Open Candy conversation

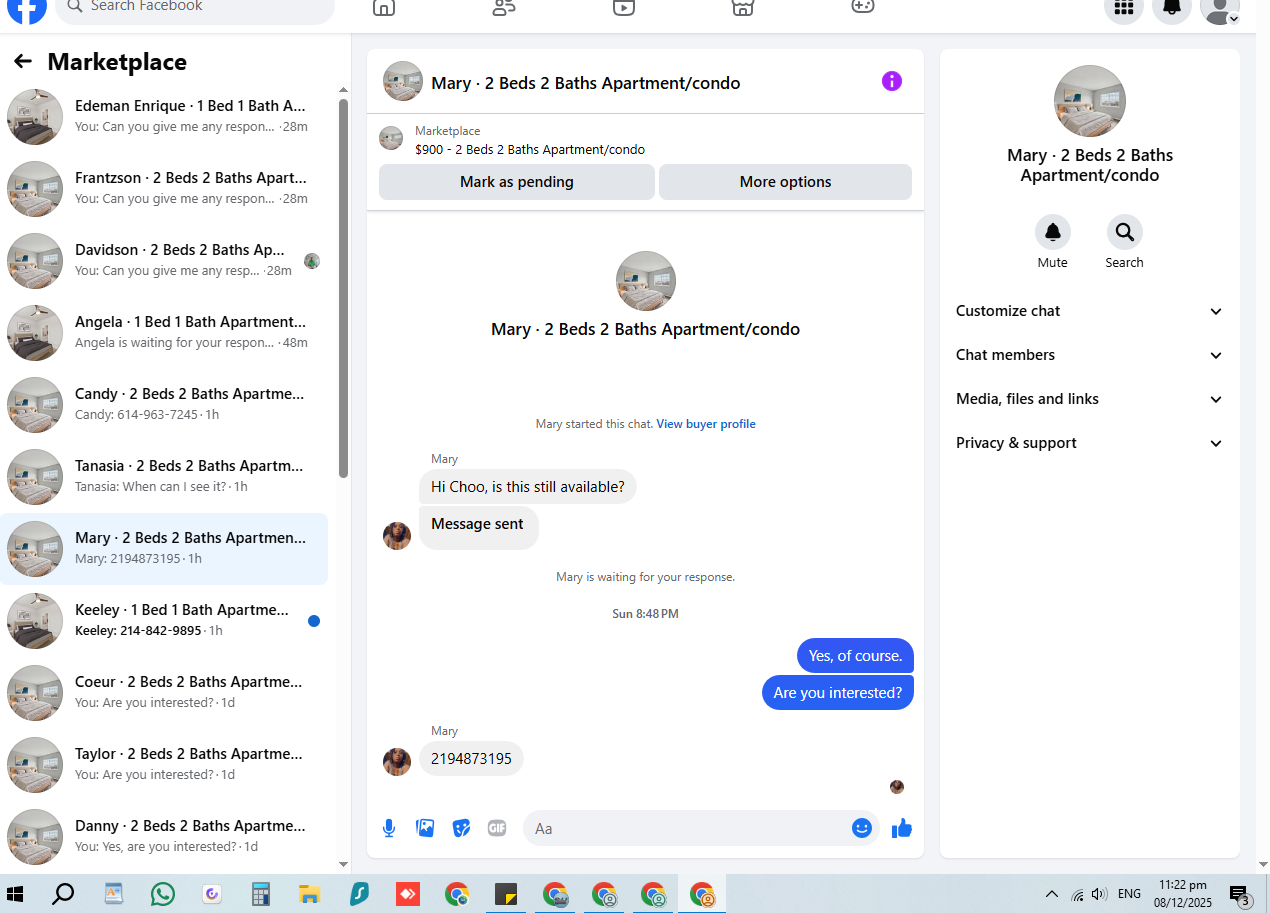pyautogui.click(x=164, y=405)
